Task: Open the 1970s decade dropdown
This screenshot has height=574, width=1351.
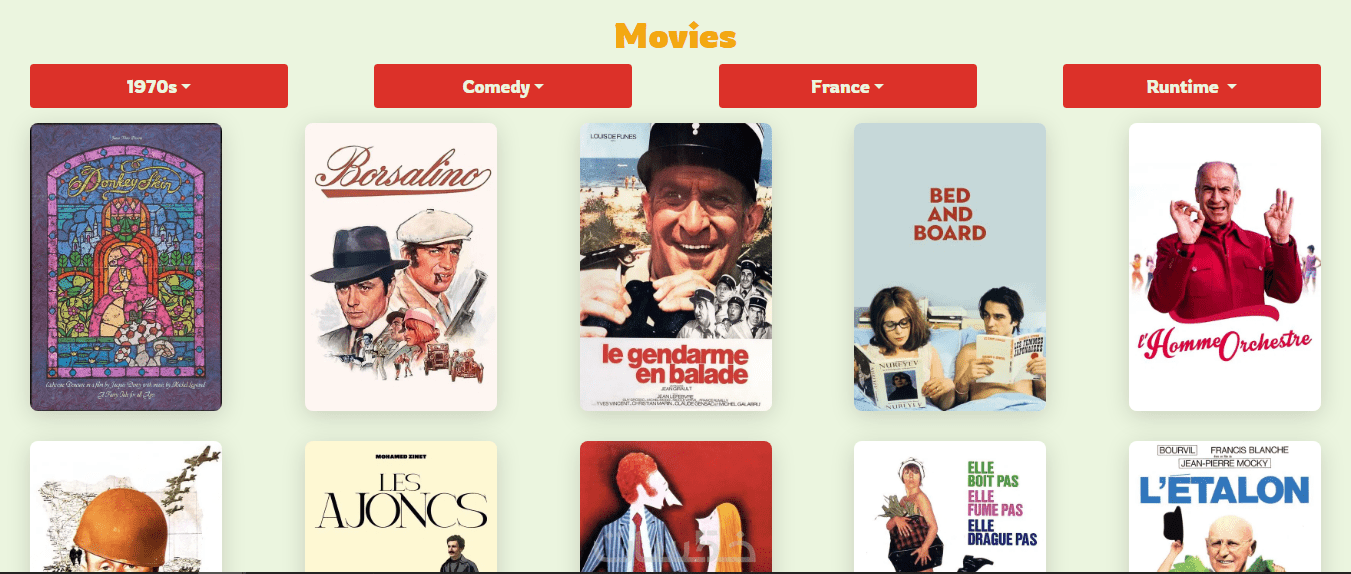Action: [159, 86]
